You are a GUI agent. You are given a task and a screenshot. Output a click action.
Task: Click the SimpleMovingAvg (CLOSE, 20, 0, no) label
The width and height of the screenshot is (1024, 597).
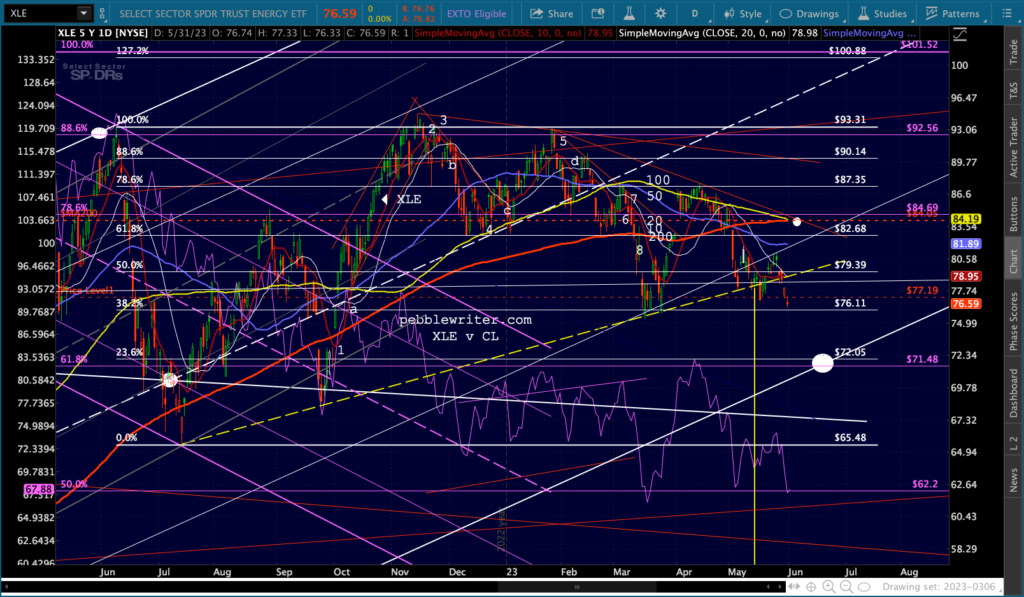click(702, 33)
